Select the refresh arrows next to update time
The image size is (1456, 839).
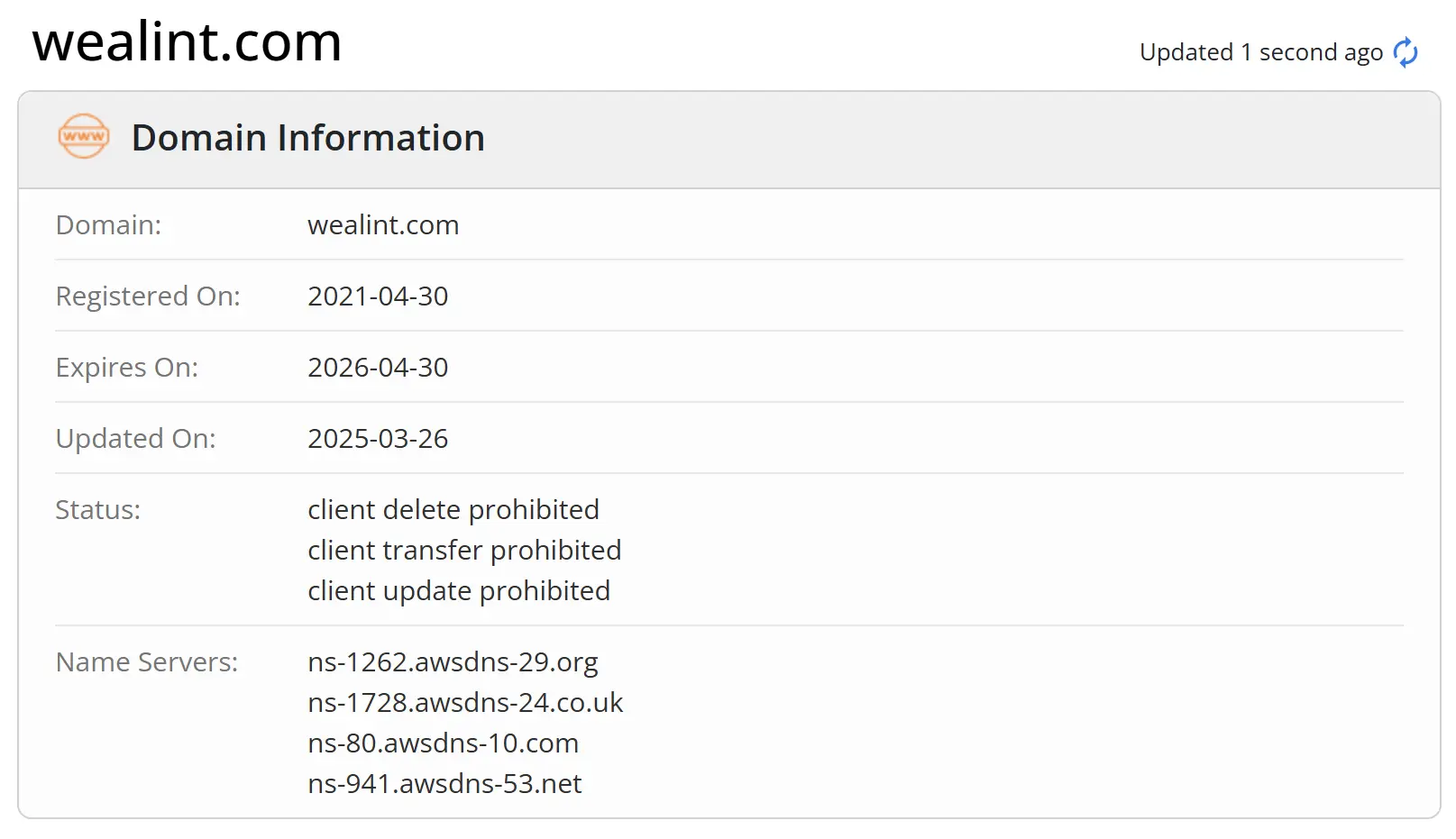point(1405,53)
